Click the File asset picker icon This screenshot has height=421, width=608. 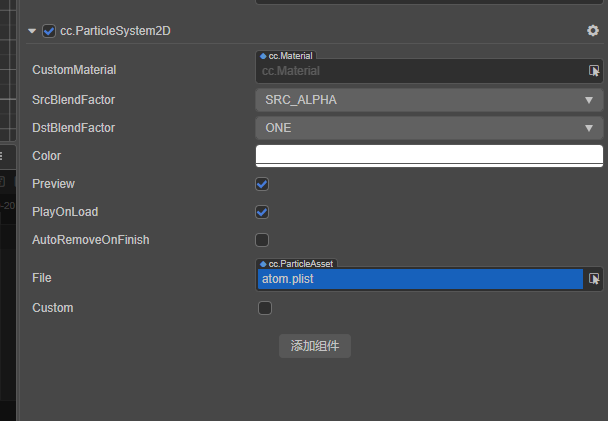coord(594,279)
